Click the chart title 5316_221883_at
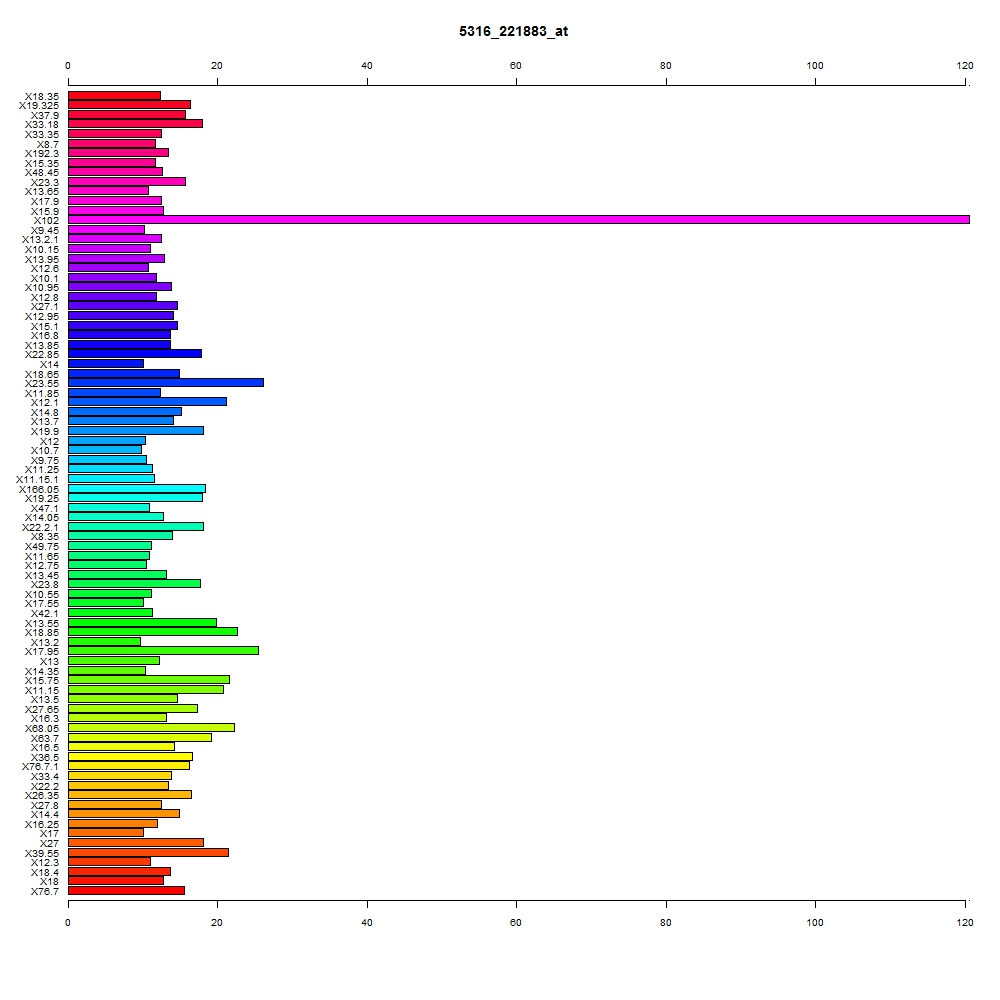Image resolution: width=1000 pixels, height=1000 pixels. tap(513, 31)
